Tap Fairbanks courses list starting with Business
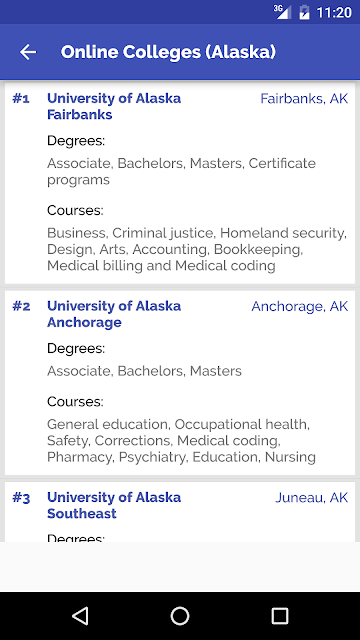Viewport: 360px width, 640px height. pyautogui.click(x=197, y=249)
